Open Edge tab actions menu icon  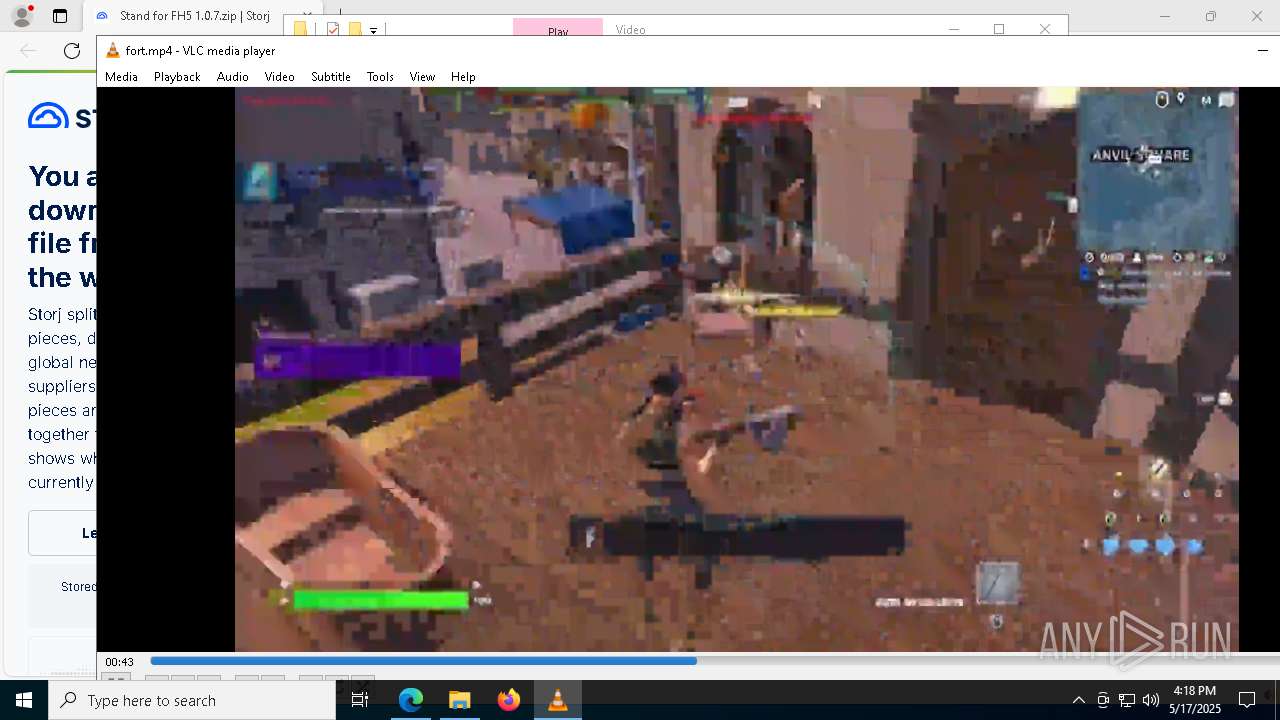[60, 16]
